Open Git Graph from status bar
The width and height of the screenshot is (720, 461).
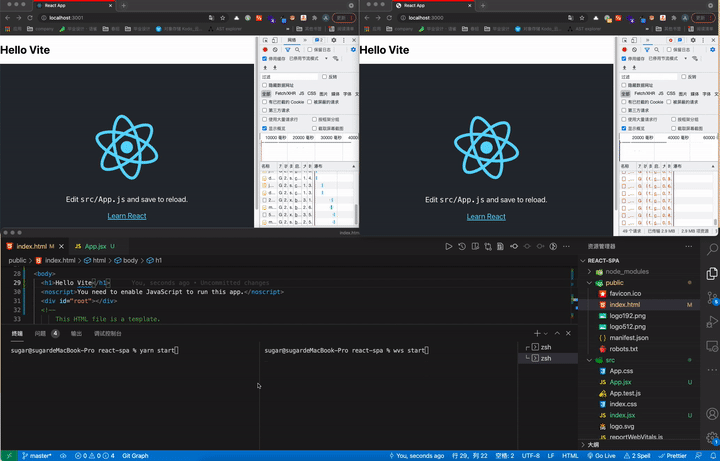(x=135, y=456)
